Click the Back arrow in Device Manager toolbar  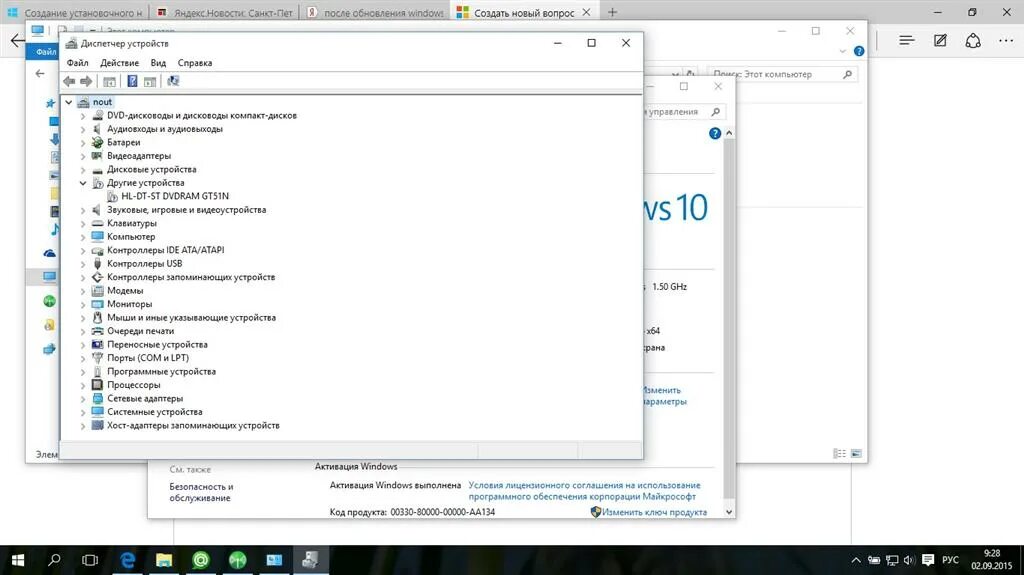pos(69,81)
